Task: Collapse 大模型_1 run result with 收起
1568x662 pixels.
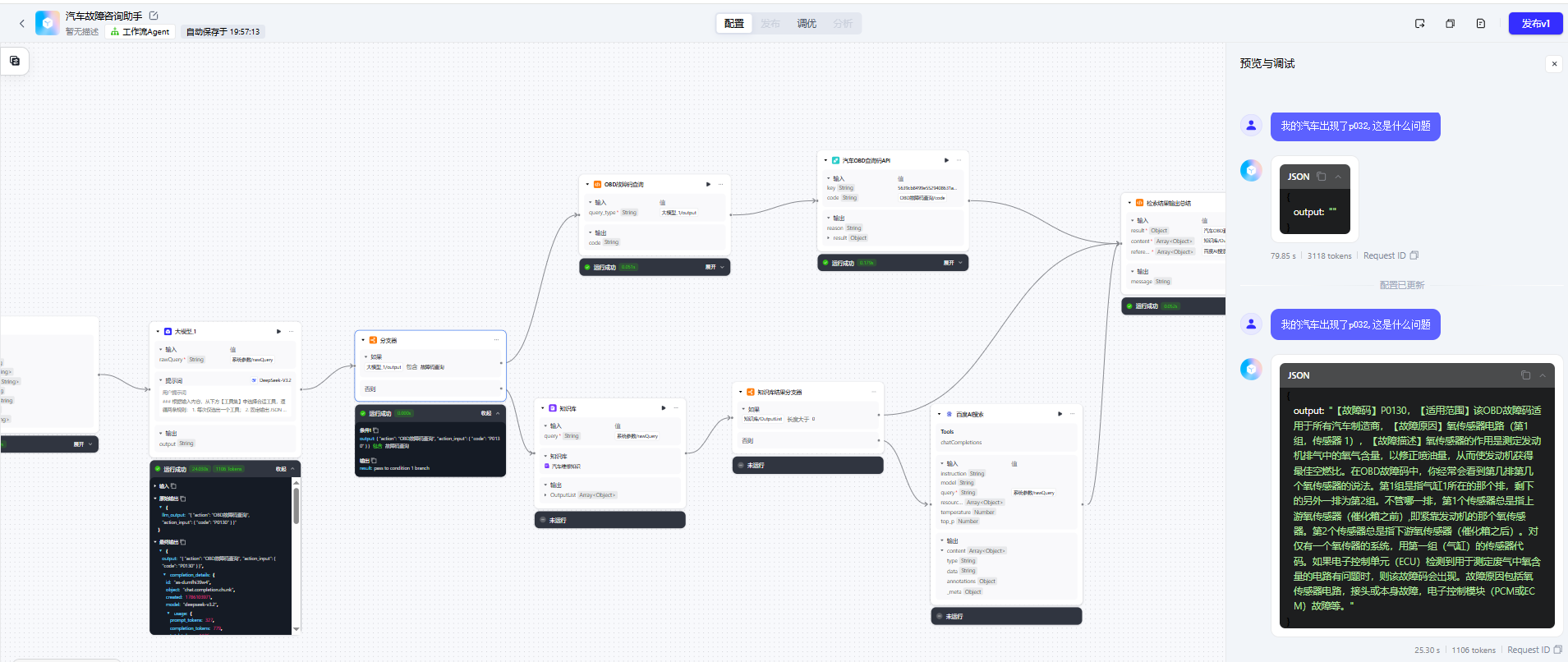Action: pyautogui.click(x=284, y=469)
